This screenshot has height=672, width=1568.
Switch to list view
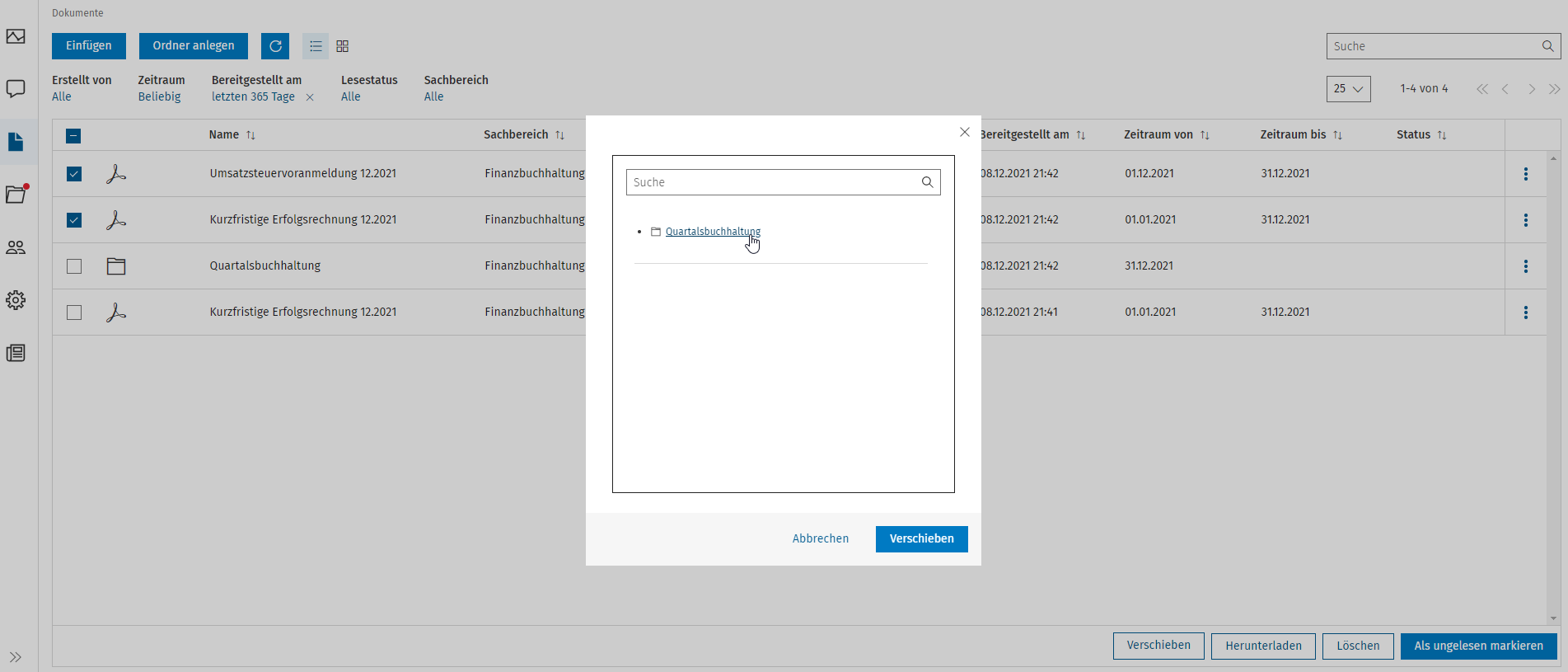point(316,46)
